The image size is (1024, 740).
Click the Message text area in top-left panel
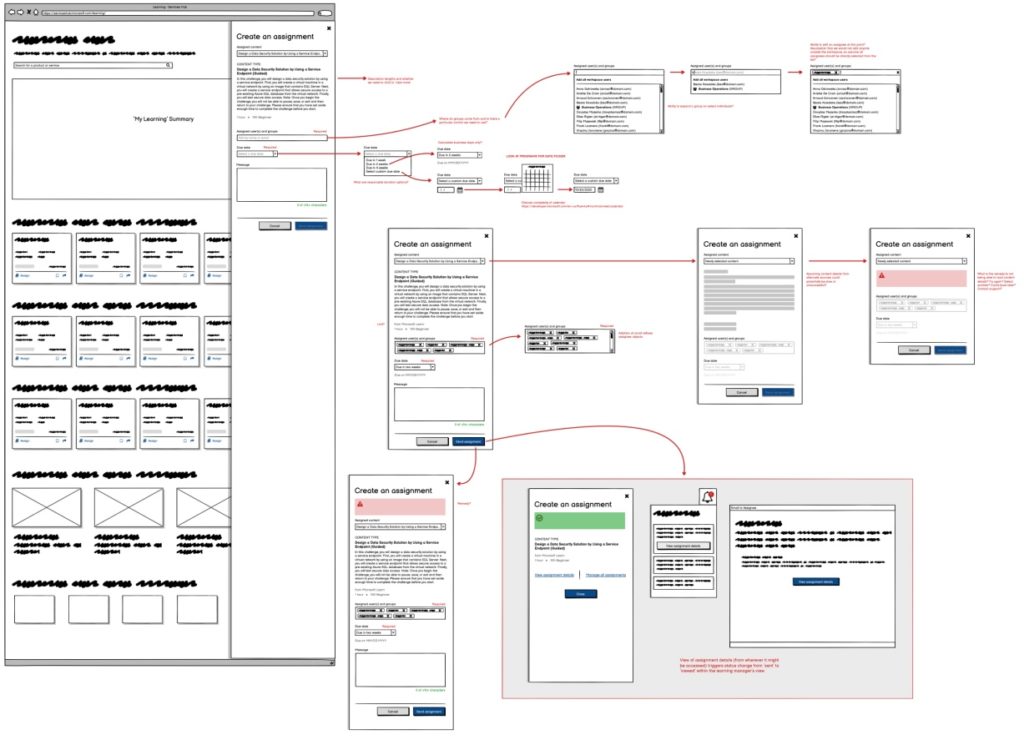click(x=281, y=185)
